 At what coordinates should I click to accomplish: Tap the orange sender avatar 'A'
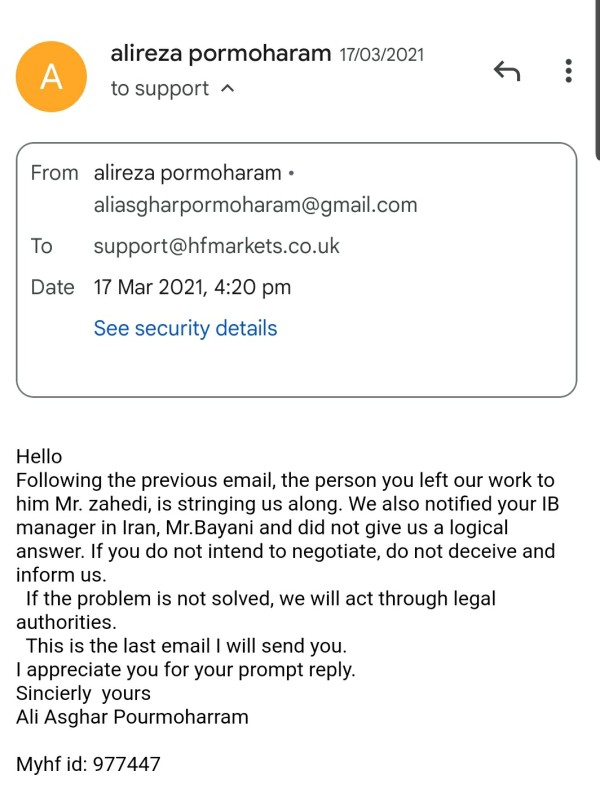[x=50, y=77]
